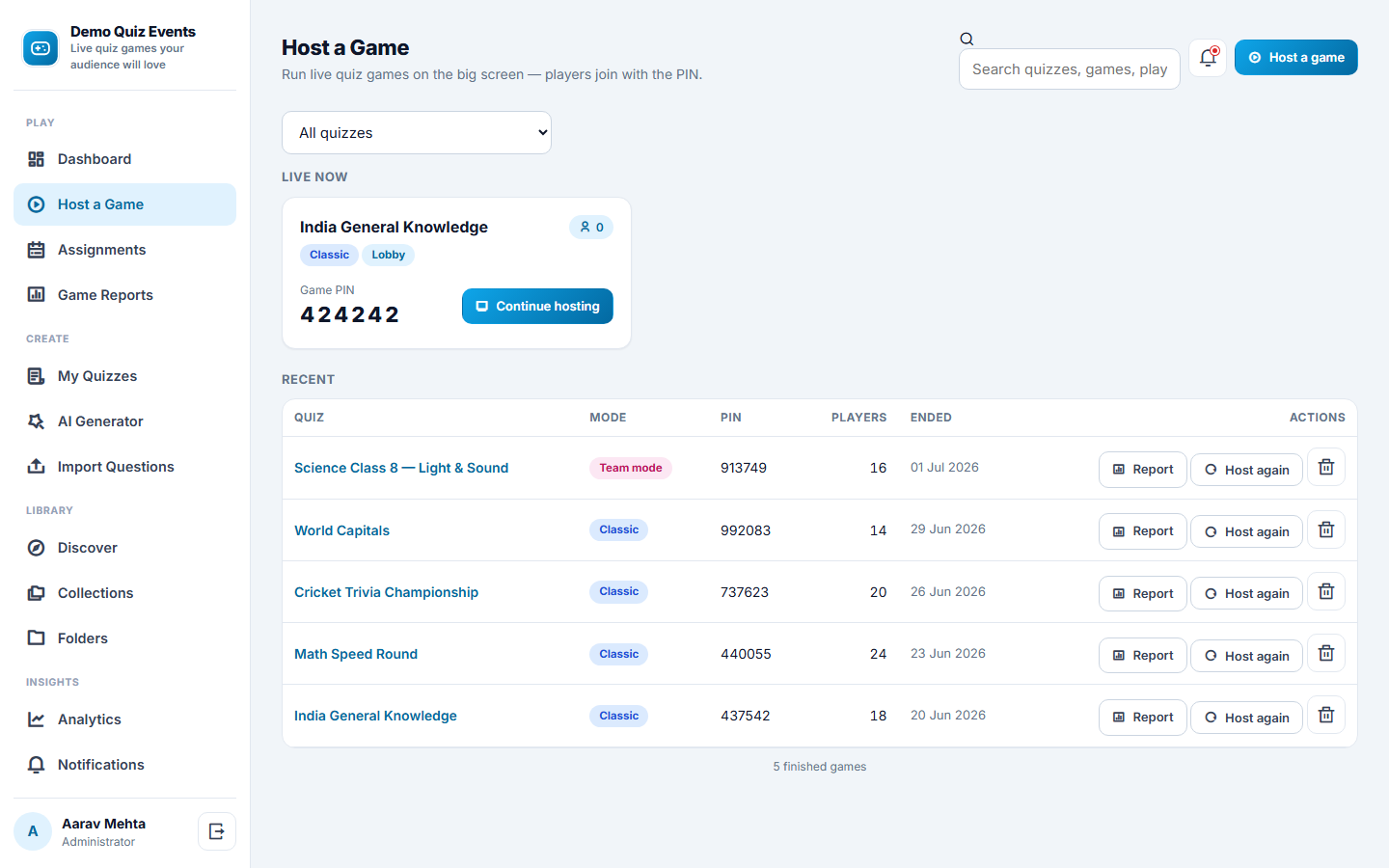Open the Cricket Trivia Championship link
The image size is (1389, 868).
386,592
